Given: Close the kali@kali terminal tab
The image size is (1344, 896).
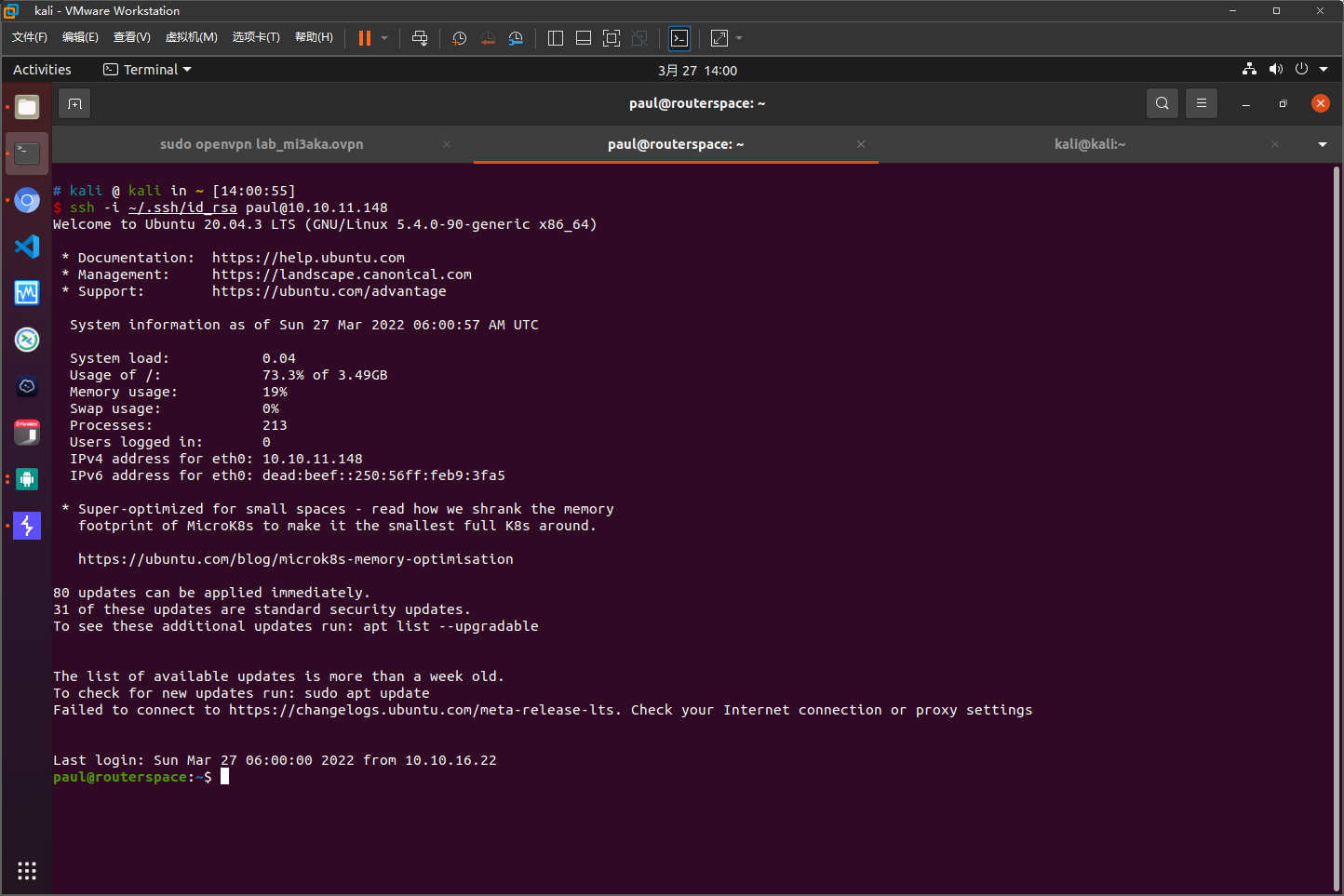Looking at the screenshot, I should (x=1275, y=144).
